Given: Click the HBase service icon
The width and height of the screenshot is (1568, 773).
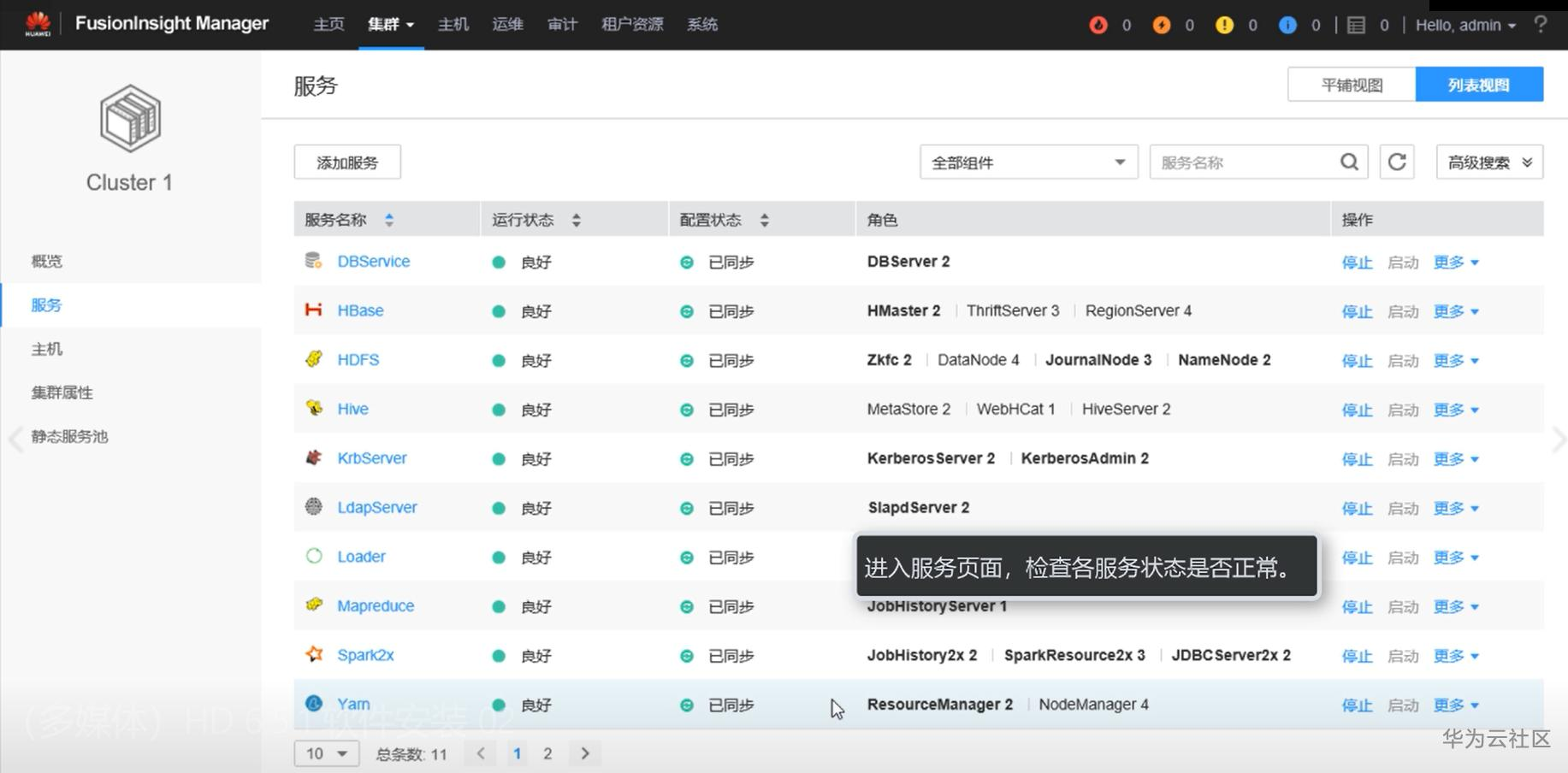Looking at the screenshot, I should [x=314, y=310].
